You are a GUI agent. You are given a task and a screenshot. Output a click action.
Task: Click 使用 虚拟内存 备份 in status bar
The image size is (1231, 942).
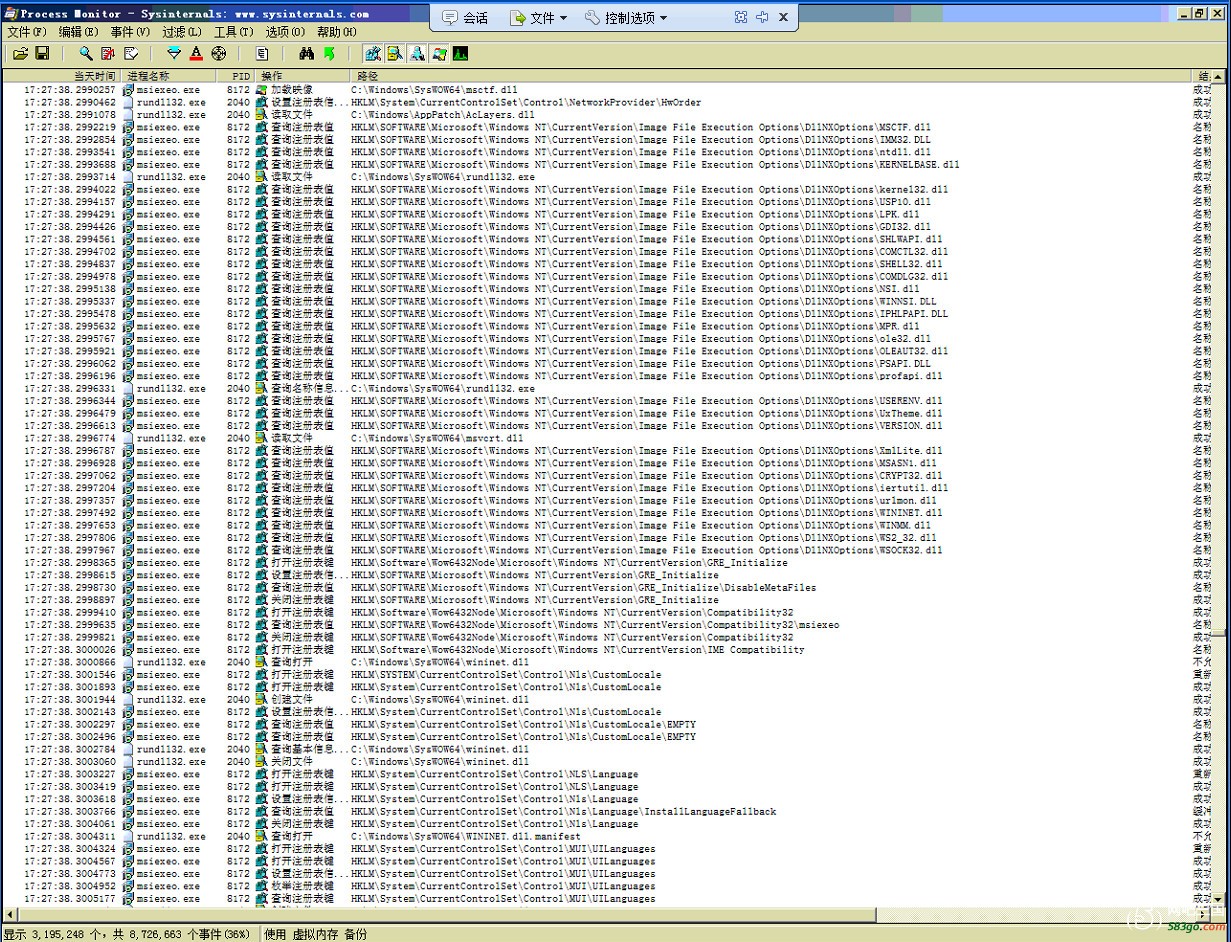[316, 934]
